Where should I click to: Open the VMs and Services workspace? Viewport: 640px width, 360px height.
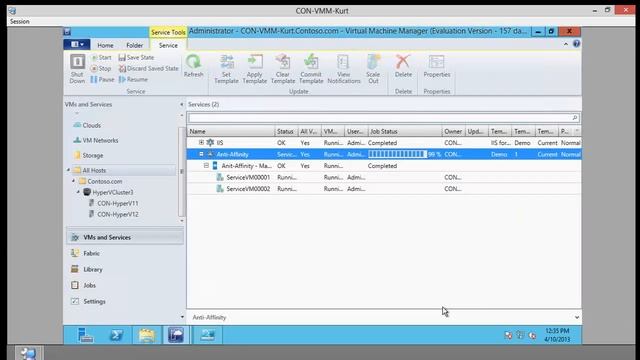pyautogui.click(x=124, y=237)
